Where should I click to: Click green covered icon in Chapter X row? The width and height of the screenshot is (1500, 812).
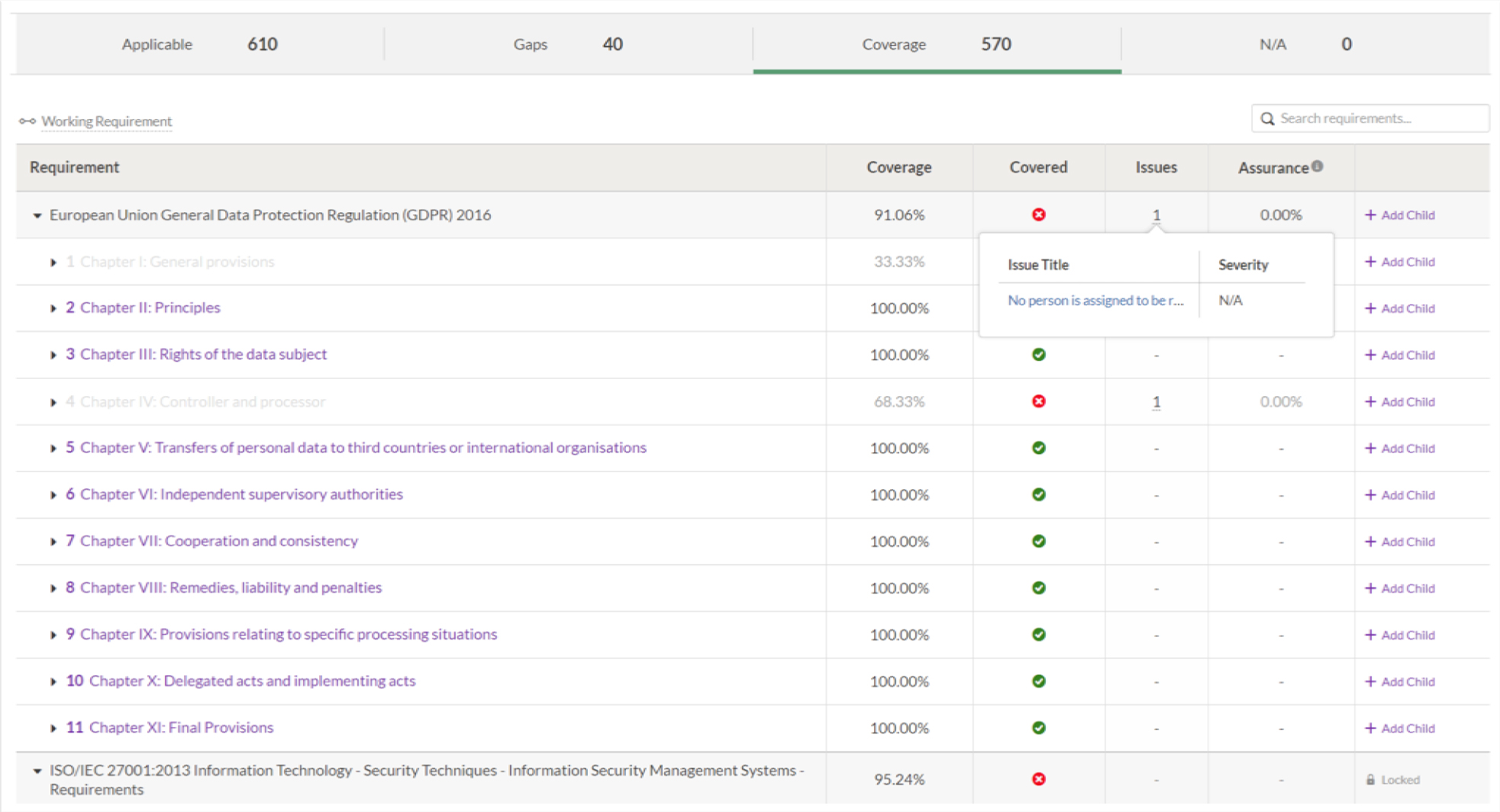(x=1038, y=681)
